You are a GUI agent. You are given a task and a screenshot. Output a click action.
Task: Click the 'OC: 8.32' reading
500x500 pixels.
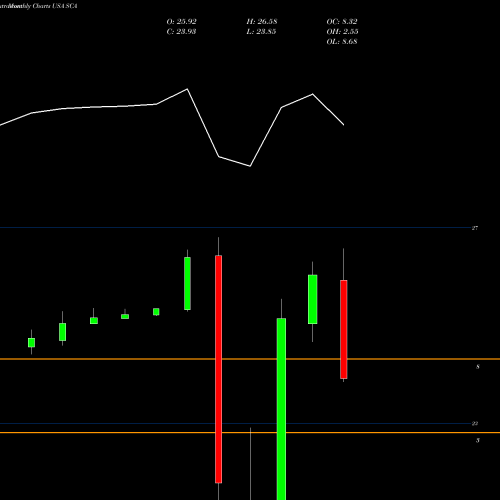point(342,22)
